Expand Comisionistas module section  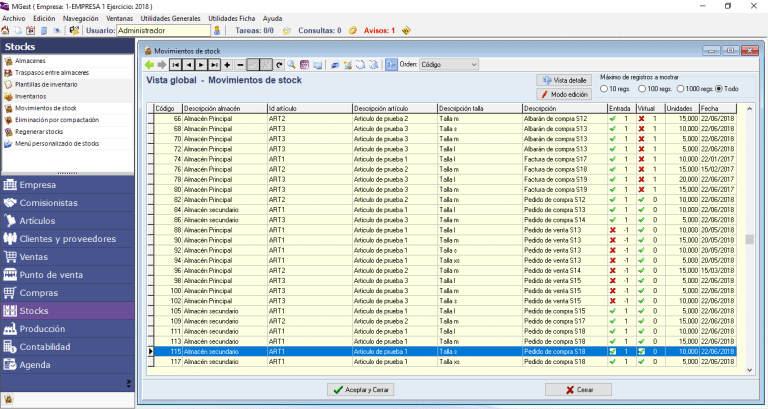point(68,203)
